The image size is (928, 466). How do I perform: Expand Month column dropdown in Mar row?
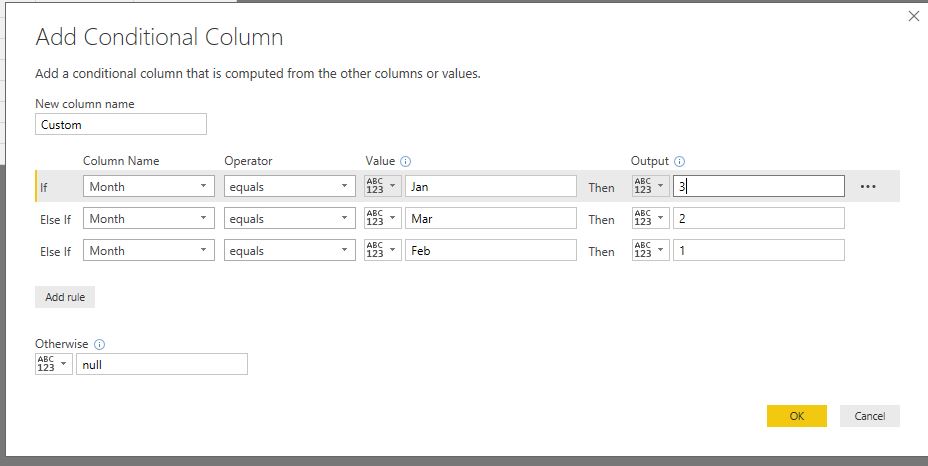149,218
